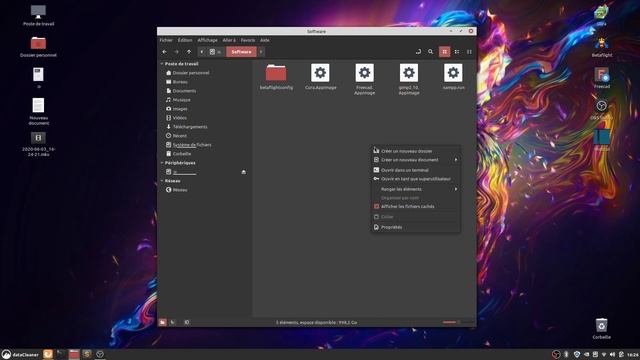The width and height of the screenshot is (640, 360).
Task: Click the disk icon in the path bar
Action: pyautogui.click(x=212, y=52)
